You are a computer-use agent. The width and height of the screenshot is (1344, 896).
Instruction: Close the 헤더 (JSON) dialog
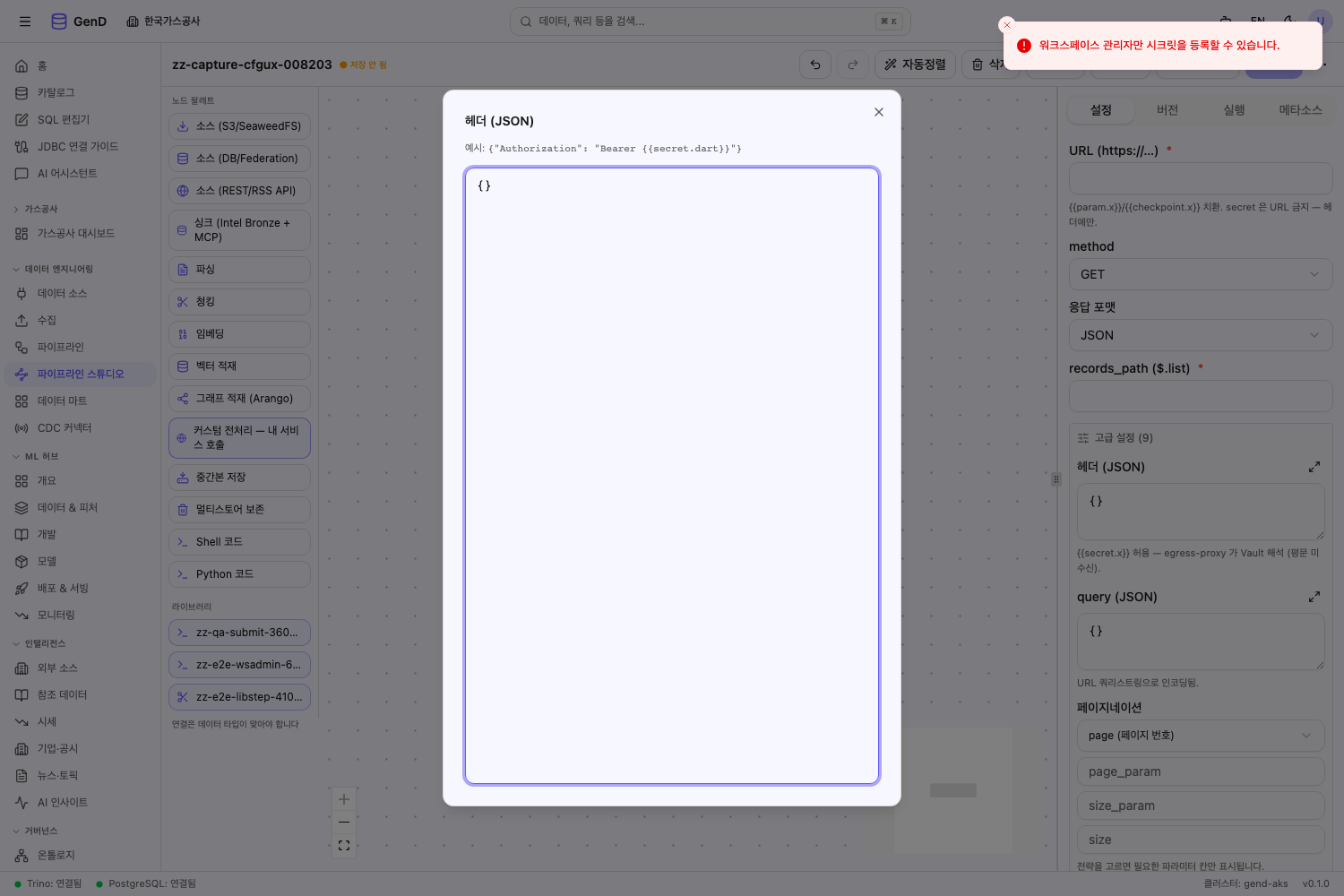point(879,112)
